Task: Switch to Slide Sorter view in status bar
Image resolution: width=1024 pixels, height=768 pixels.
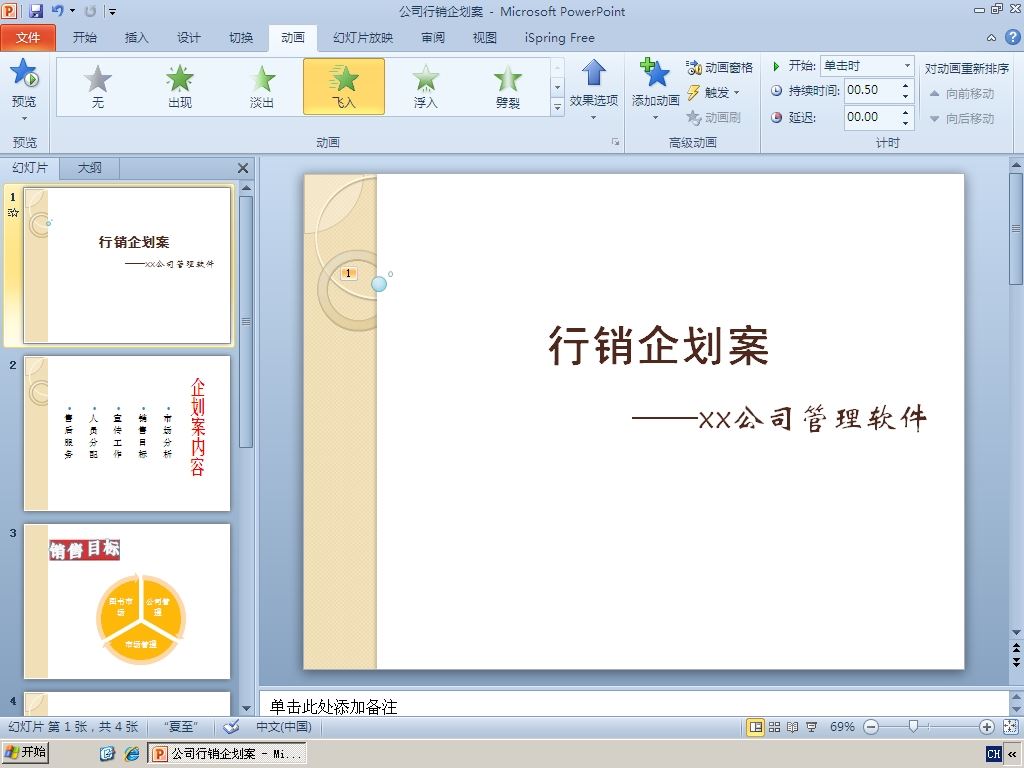Action: tap(775, 727)
